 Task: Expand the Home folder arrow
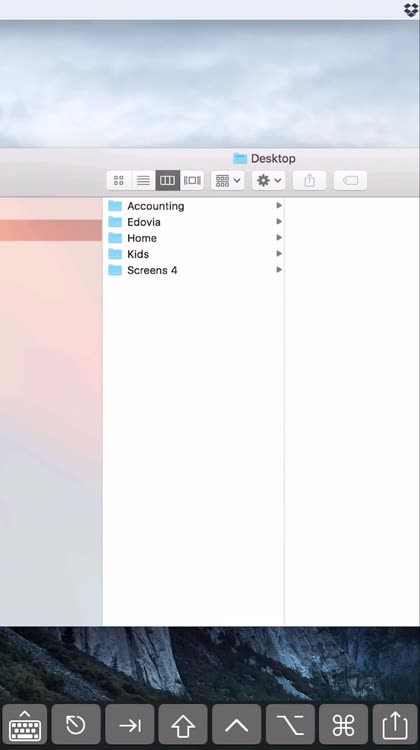pos(279,238)
